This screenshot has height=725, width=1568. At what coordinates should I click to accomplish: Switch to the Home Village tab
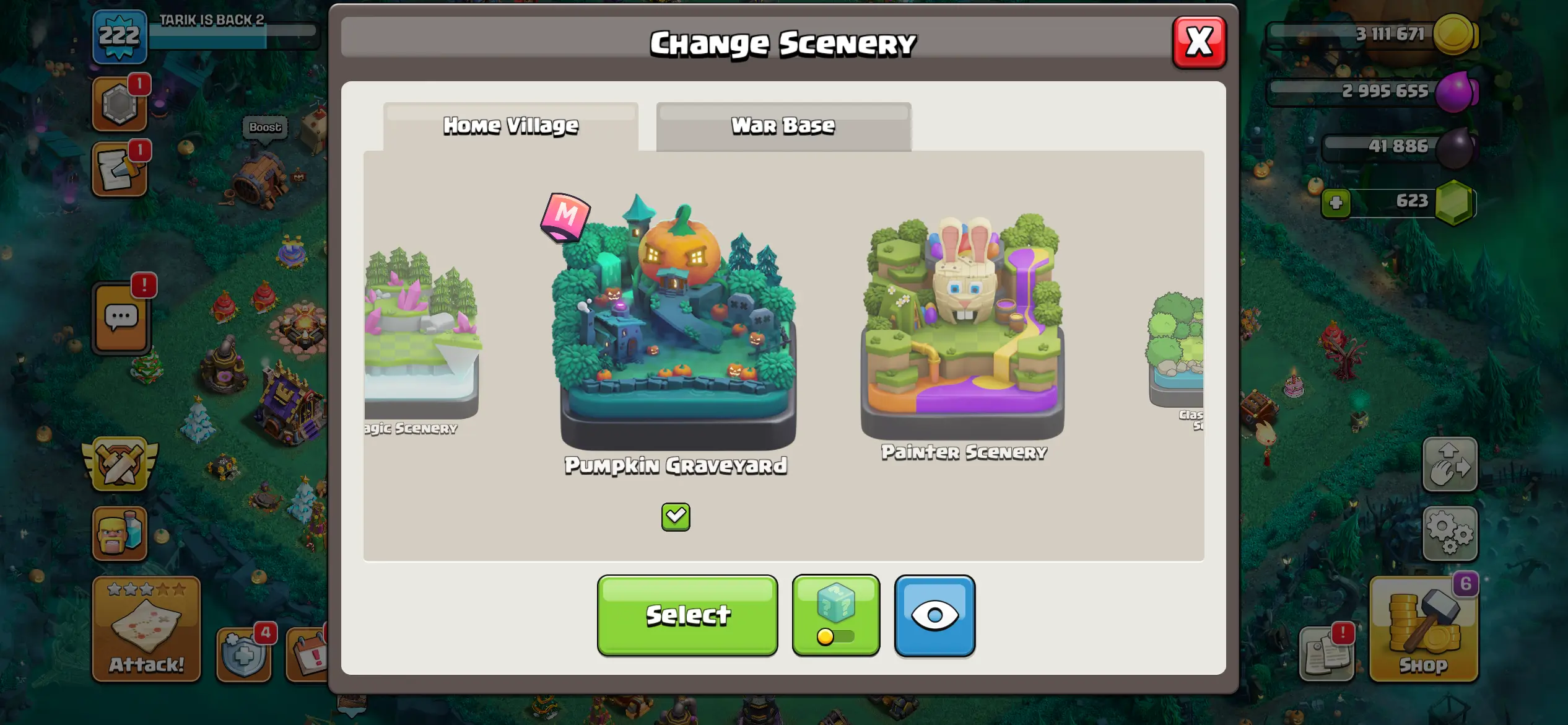pyautogui.click(x=511, y=126)
